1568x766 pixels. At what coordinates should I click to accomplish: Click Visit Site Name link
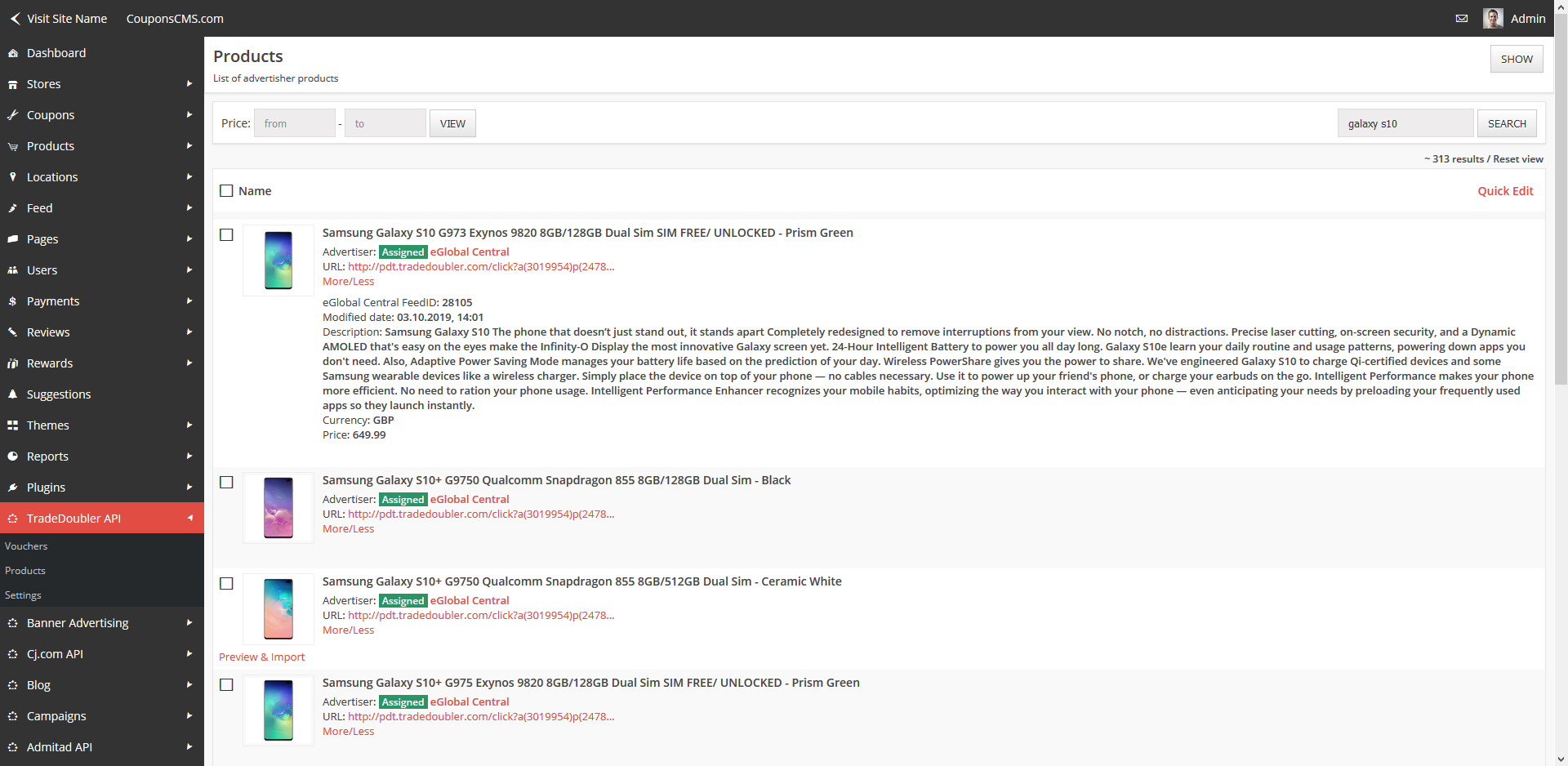[x=67, y=19]
